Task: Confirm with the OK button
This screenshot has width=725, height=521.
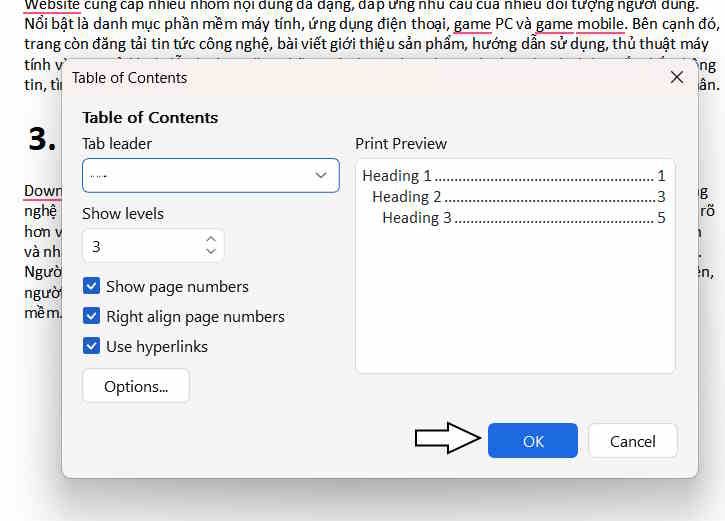Action: click(533, 441)
